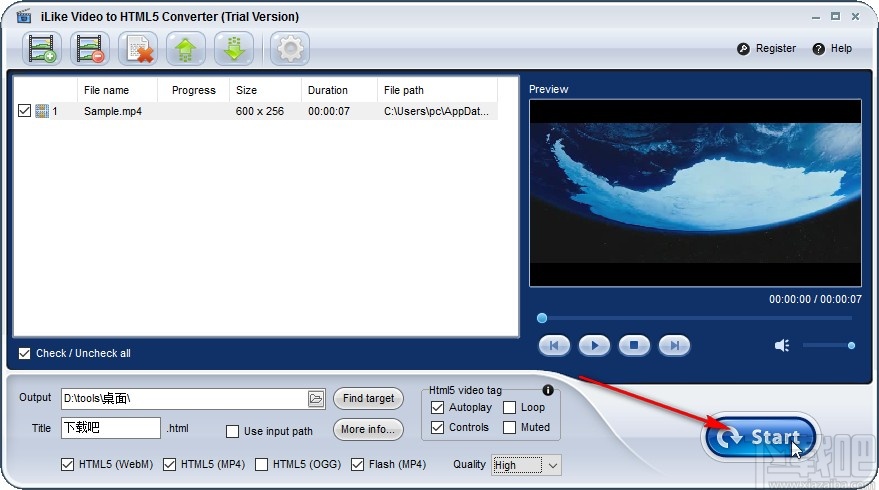Click the Find target button

[x=368, y=399]
